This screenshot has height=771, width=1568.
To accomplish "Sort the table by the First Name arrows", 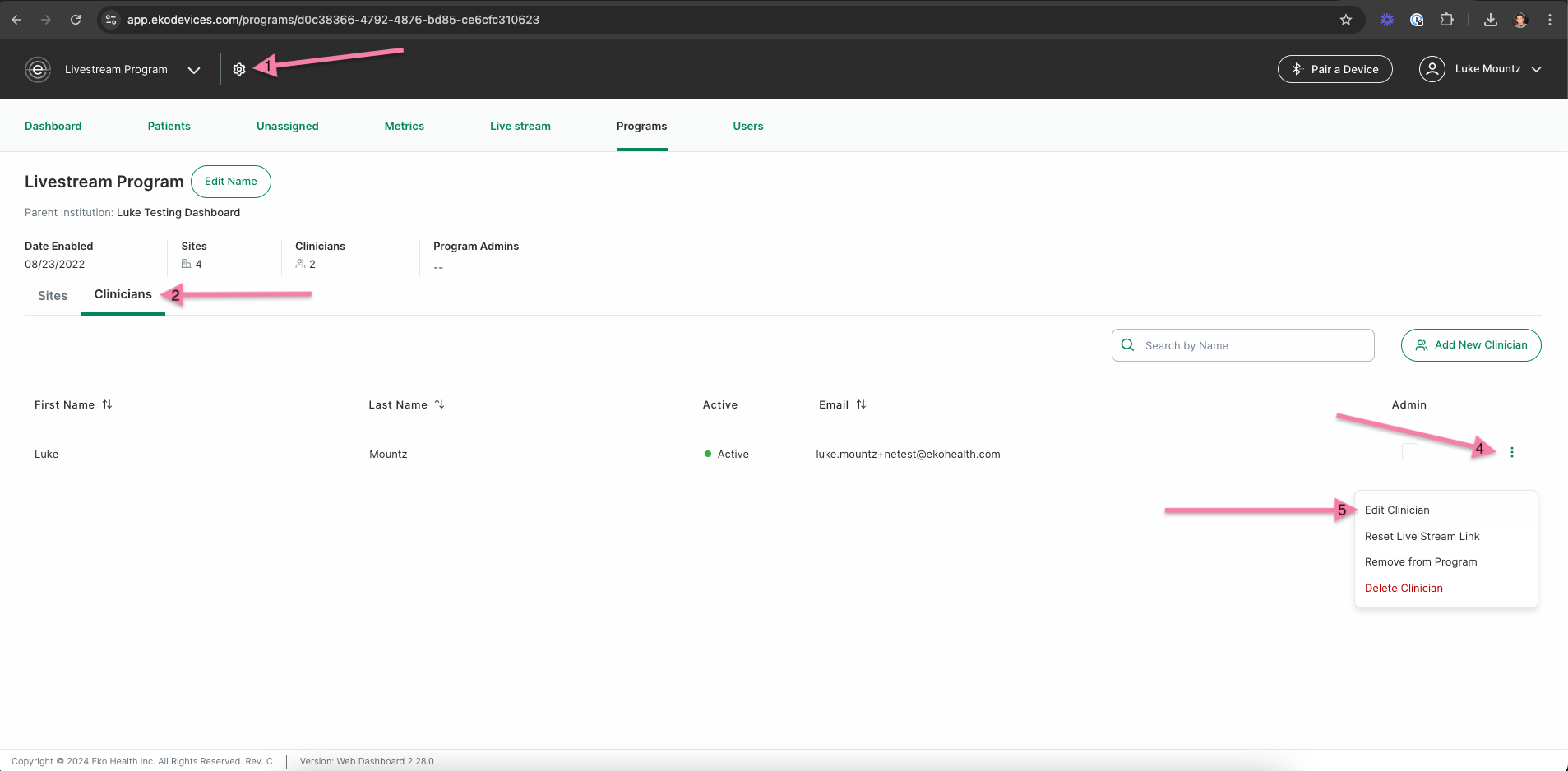I will (x=107, y=404).
